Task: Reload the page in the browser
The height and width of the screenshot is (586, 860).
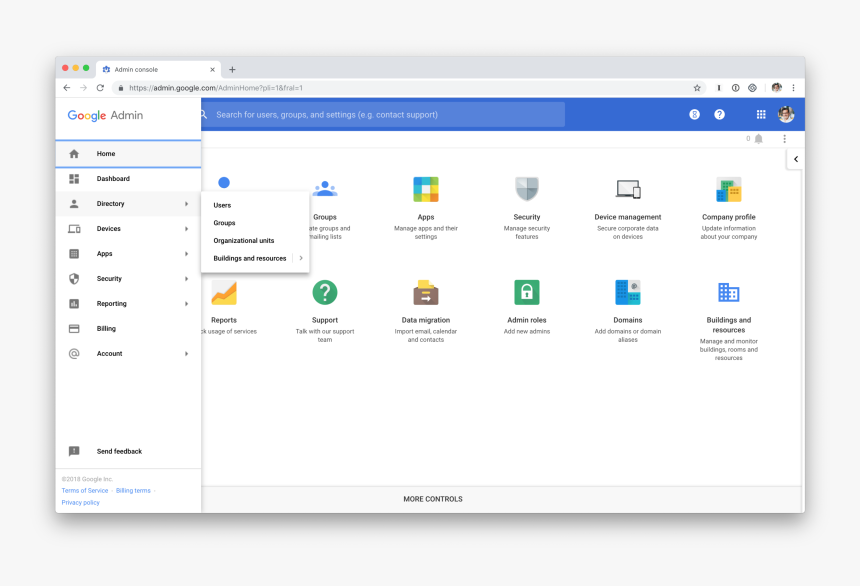Action: 100,88
